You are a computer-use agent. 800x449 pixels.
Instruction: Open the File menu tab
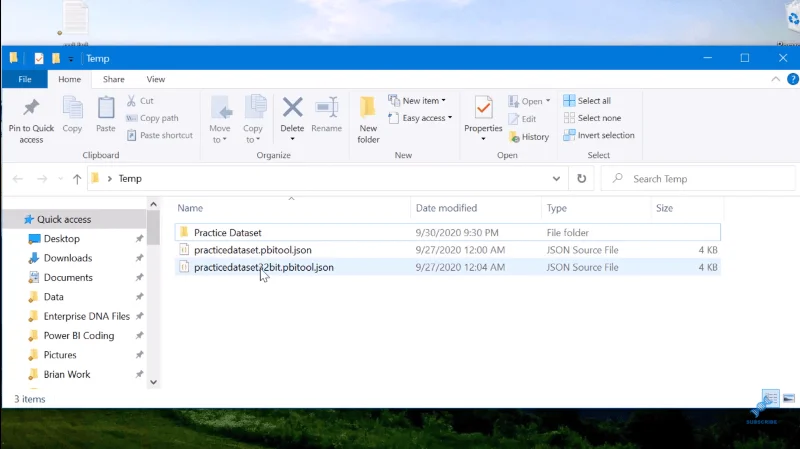(24, 79)
